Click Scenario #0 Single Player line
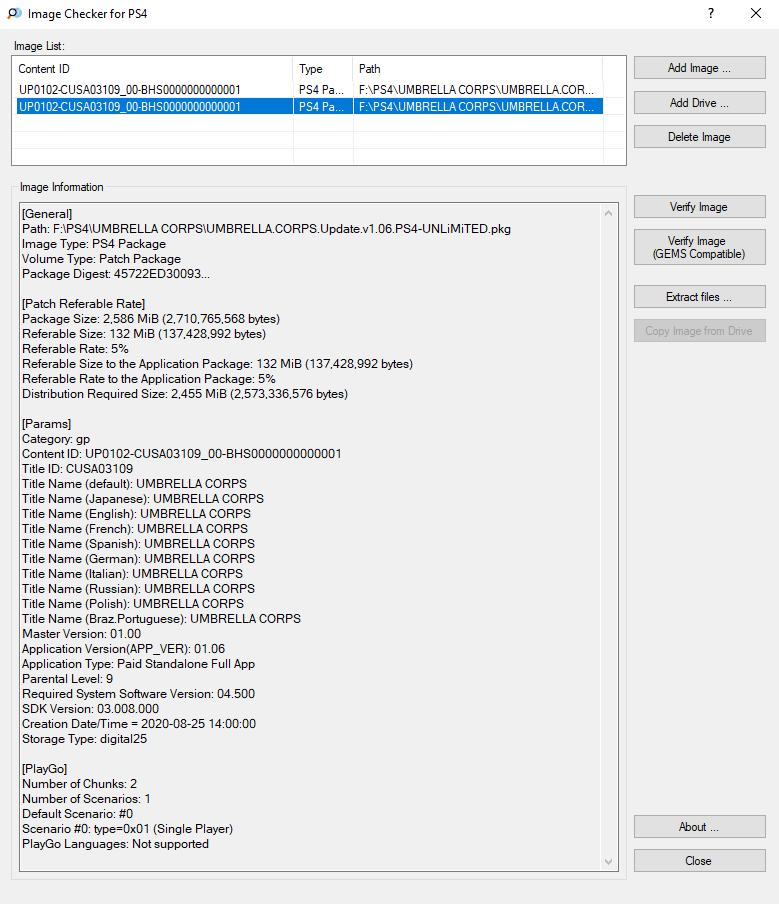The width and height of the screenshot is (779, 904). pyautogui.click(x=127, y=828)
